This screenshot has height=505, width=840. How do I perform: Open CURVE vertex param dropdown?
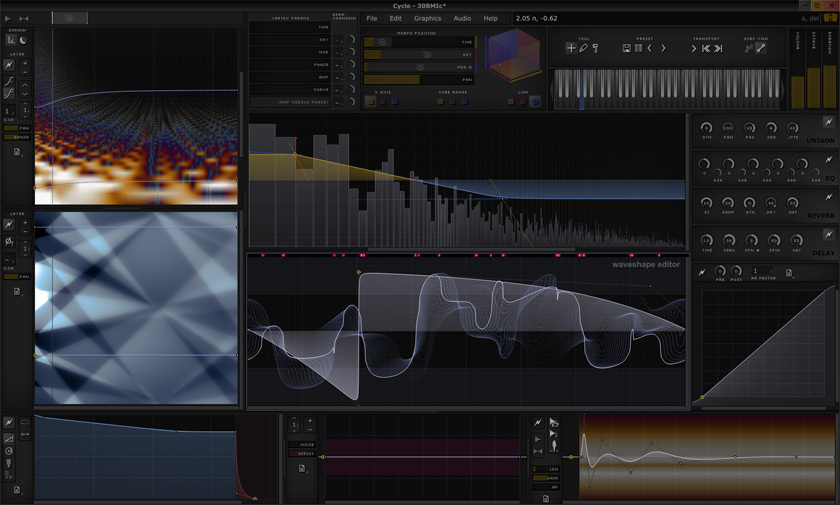click(x=339, y=89)
